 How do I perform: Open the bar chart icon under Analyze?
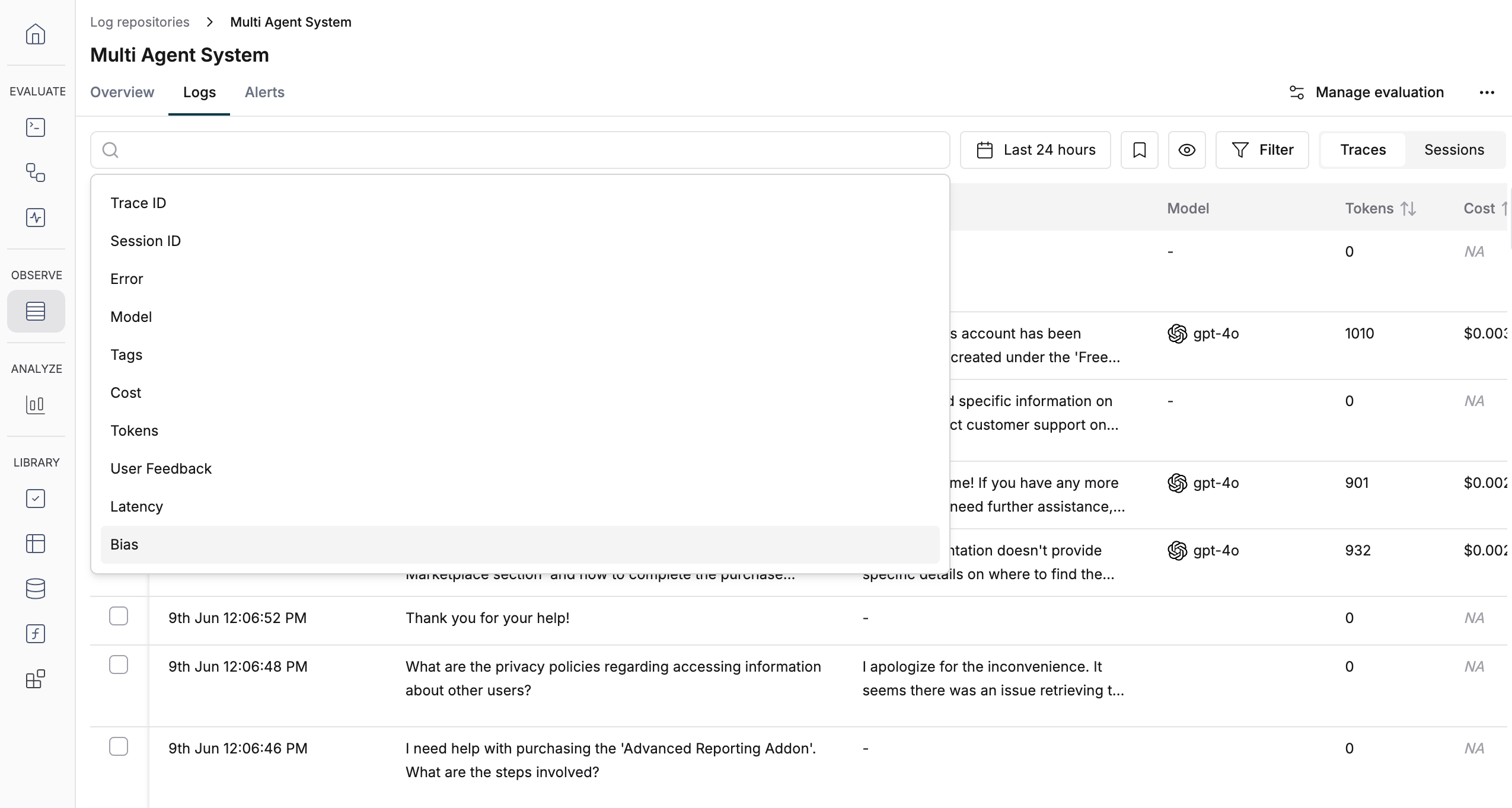coord(36,405)
